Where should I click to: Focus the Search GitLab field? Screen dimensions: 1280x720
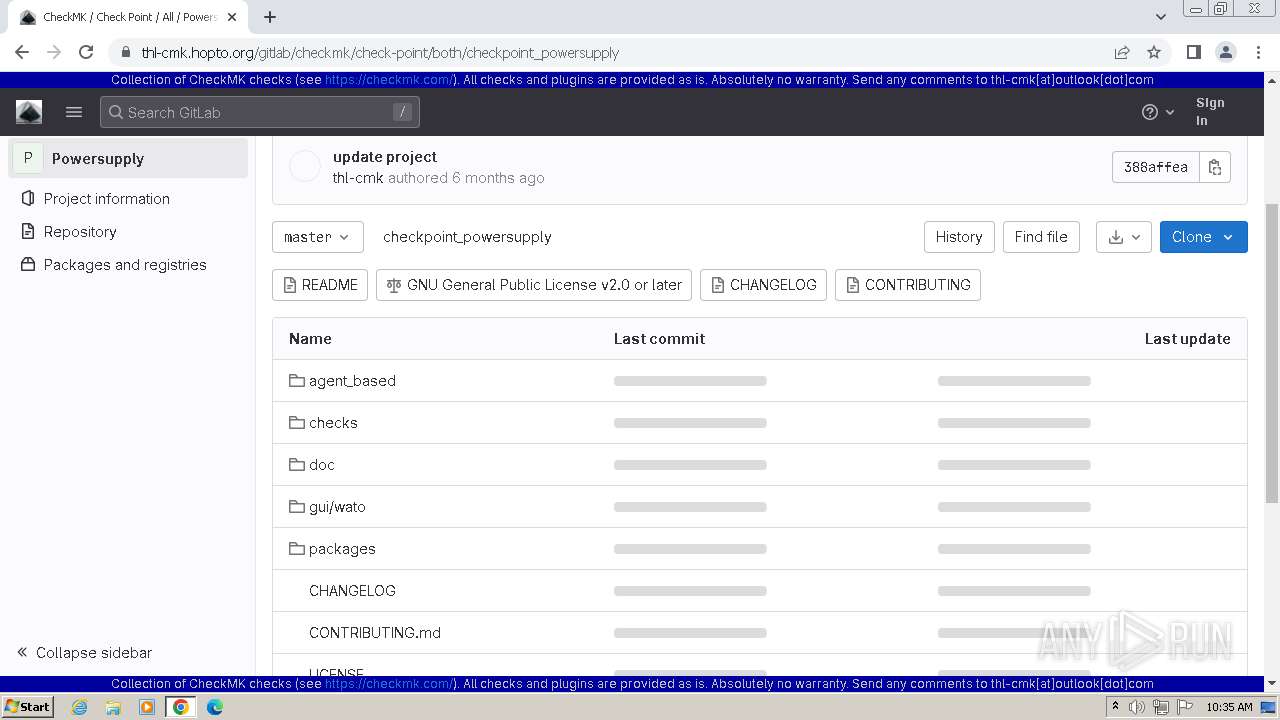260,112
